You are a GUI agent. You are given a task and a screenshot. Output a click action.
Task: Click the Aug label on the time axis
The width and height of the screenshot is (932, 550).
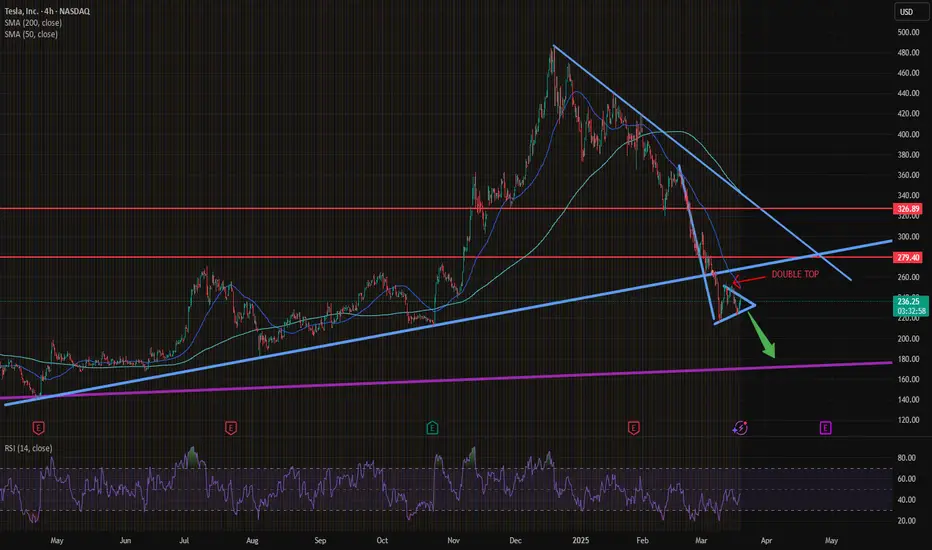[252, 540]
